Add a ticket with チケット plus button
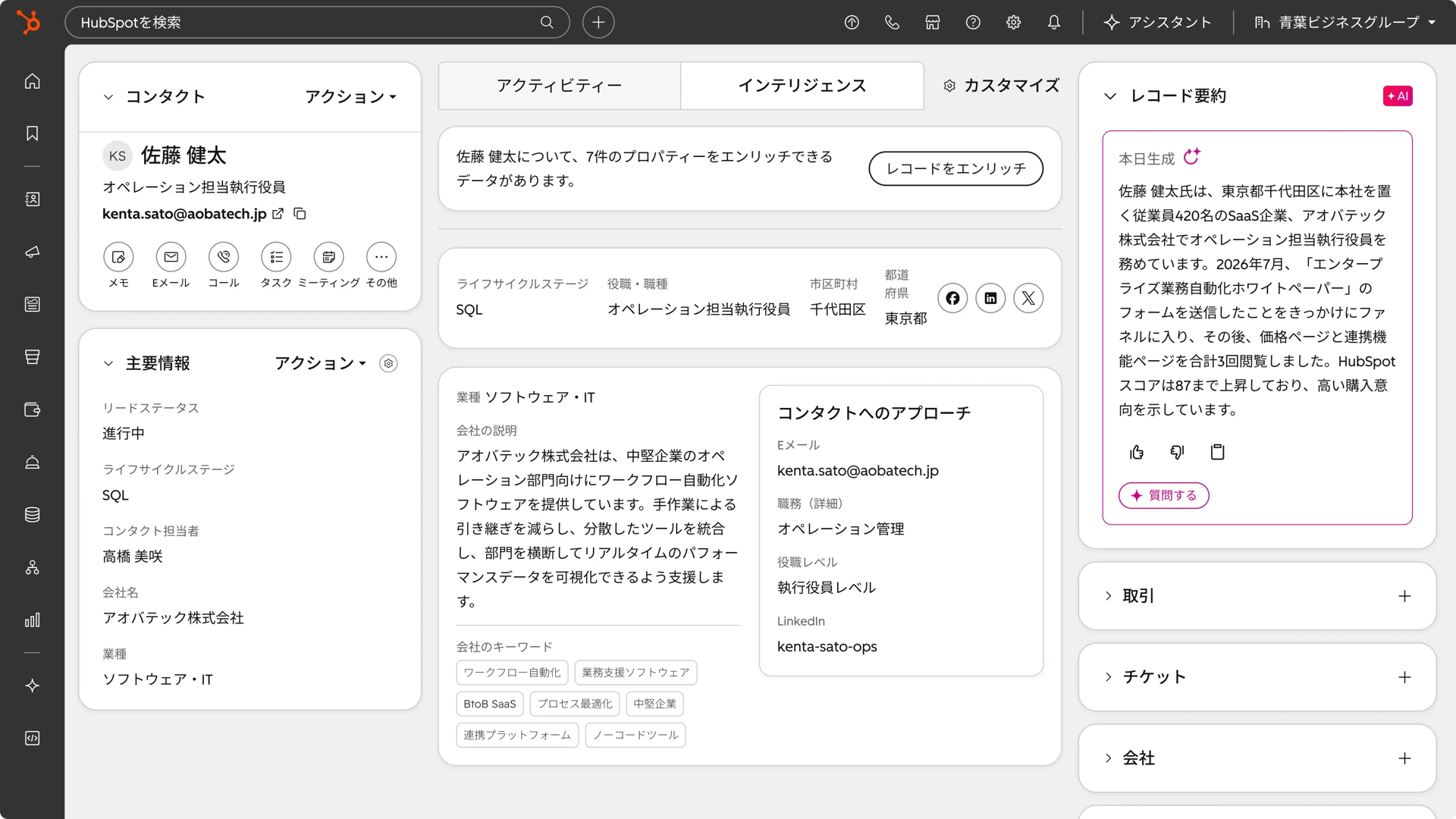This screenshot has height=819, width=1456. (1404, 677)
